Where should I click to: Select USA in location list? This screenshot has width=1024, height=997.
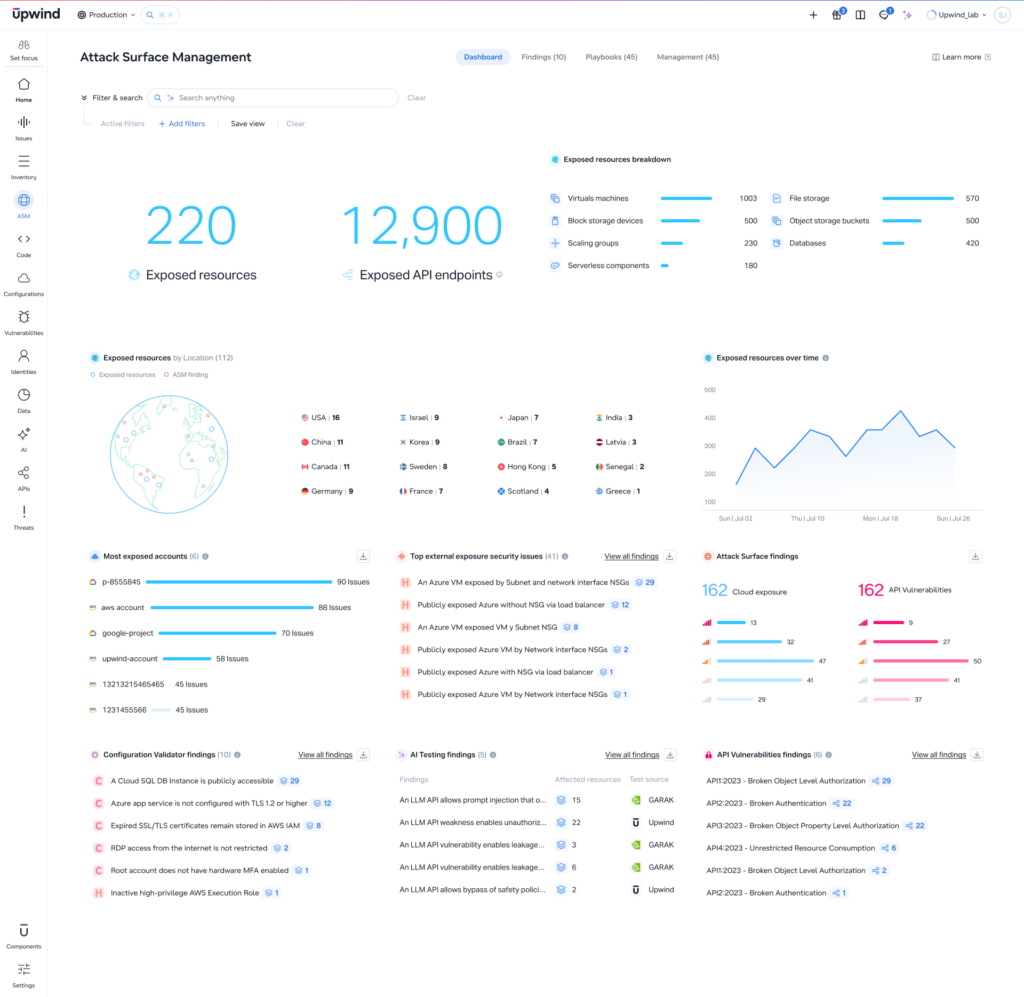coord(320,418)
